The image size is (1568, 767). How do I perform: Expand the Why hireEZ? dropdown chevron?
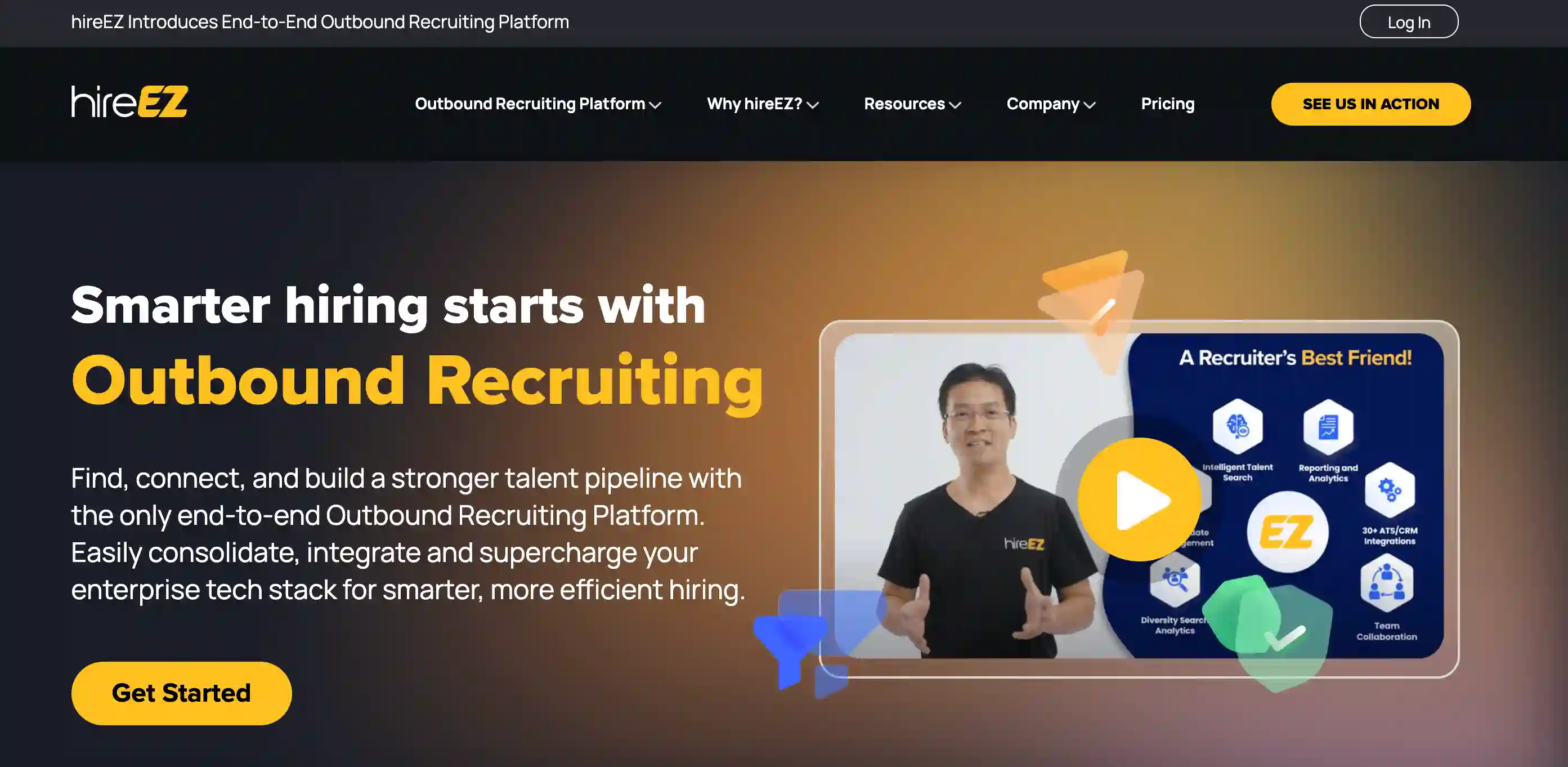click(813, 105)
